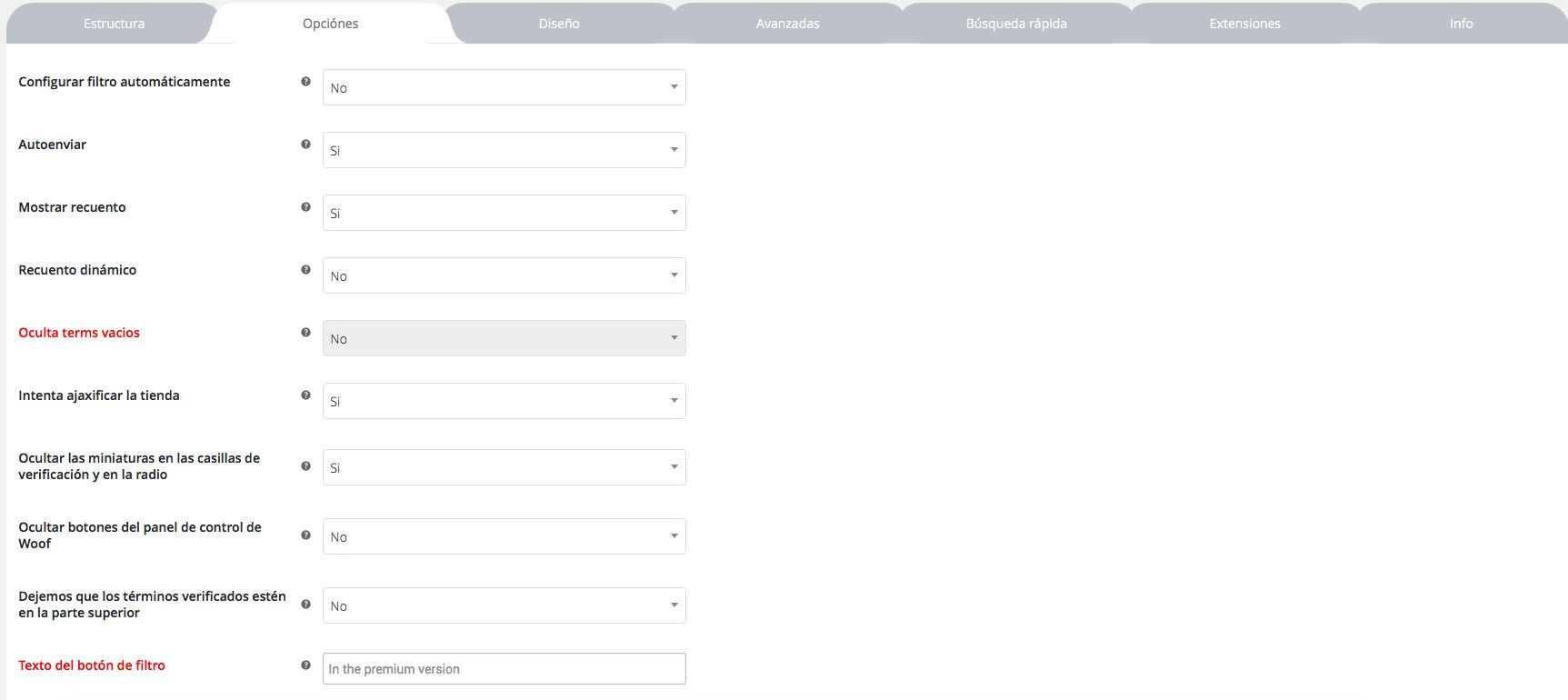Screen dimensions: 1568x700
Task: Click help icon for Ocultar las miniaturas option
Action: [x=305, y=466]
